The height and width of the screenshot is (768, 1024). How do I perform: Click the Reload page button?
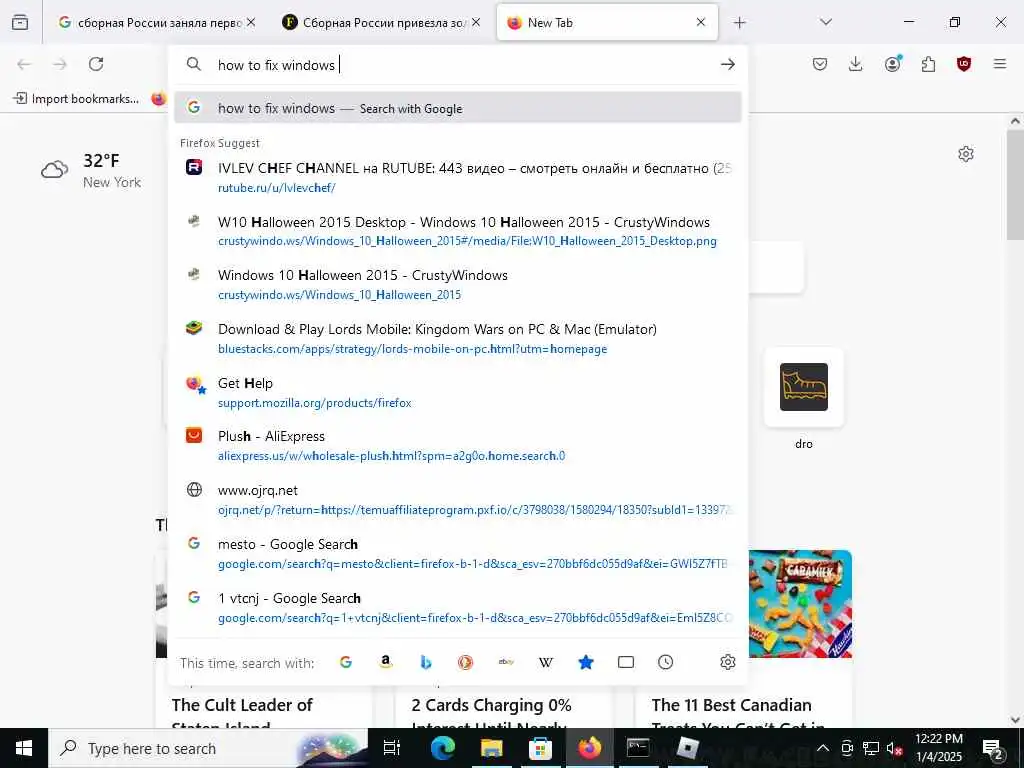[96, 64]
